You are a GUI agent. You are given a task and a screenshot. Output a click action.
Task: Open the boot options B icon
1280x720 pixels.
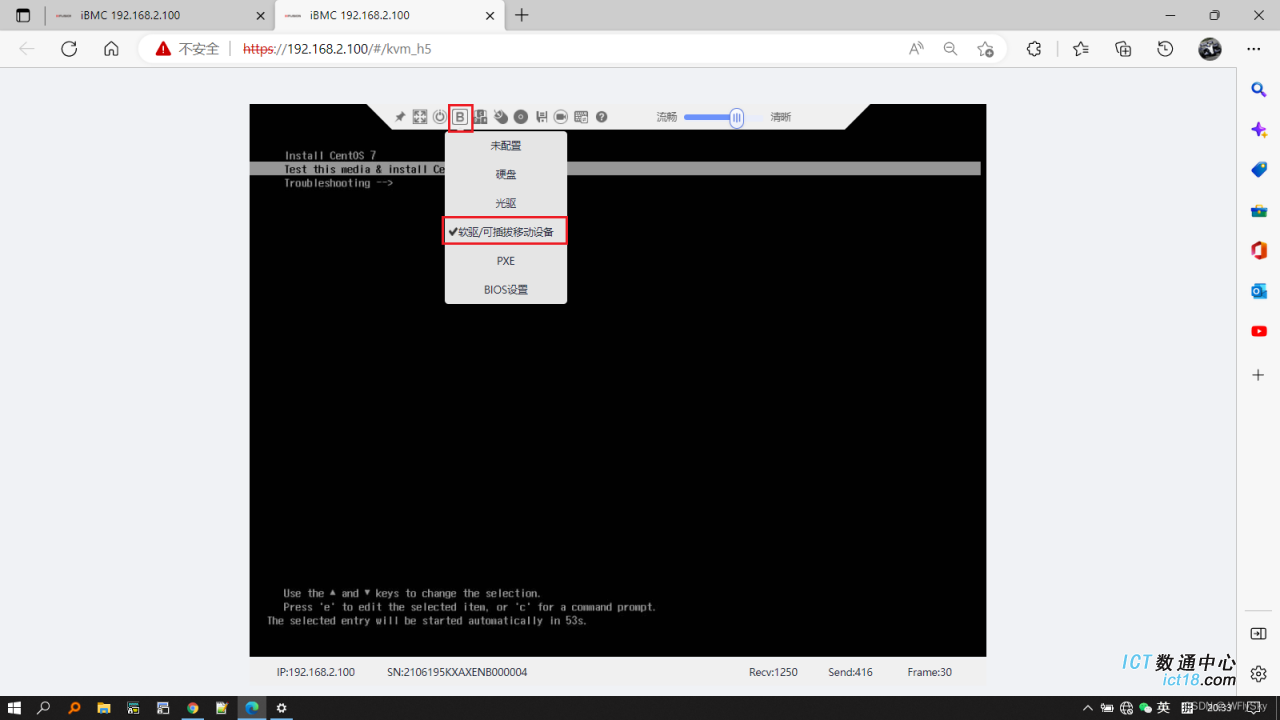460,117
